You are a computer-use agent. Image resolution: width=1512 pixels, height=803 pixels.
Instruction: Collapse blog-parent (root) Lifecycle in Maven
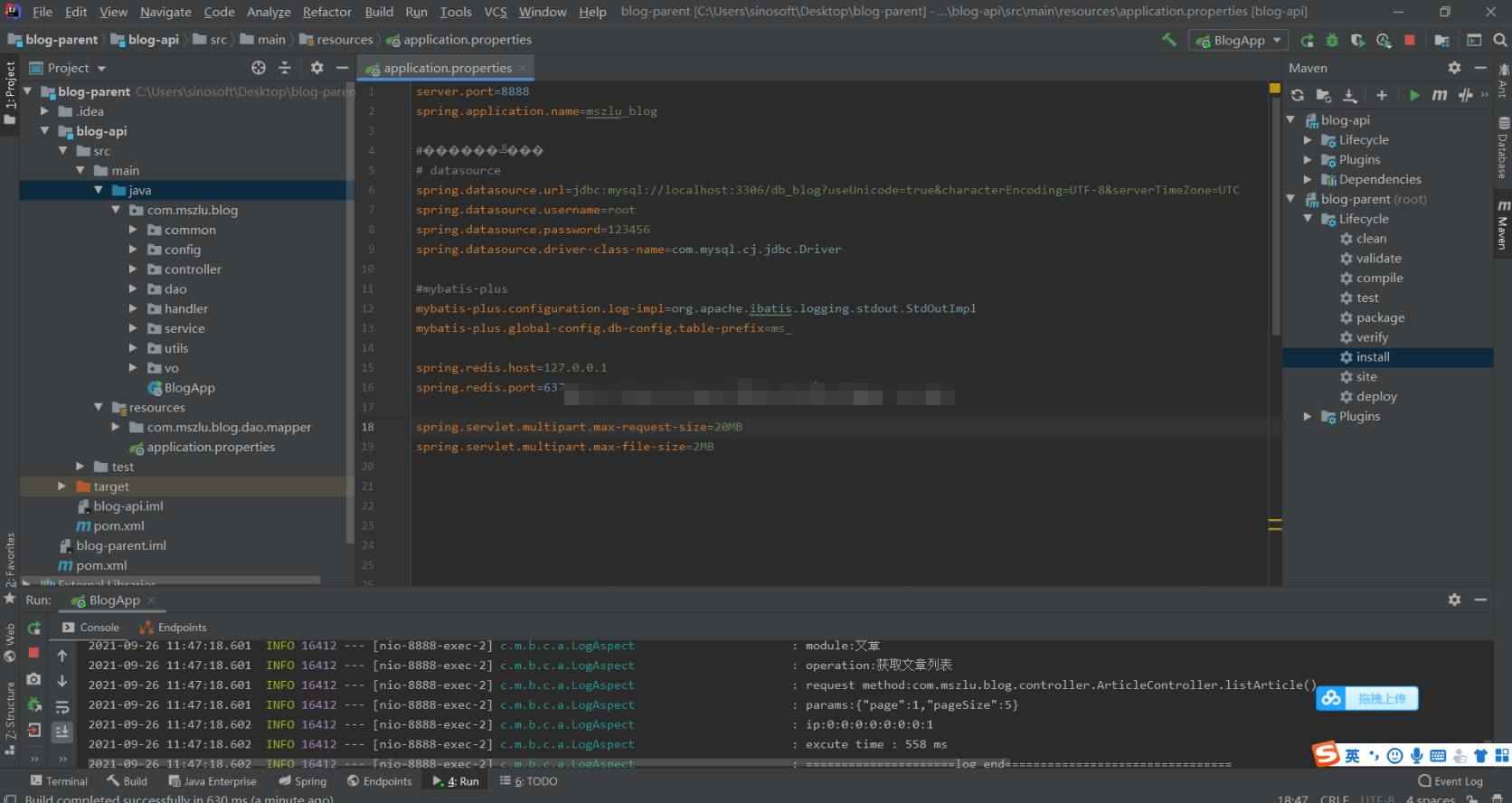(1308, 219)
